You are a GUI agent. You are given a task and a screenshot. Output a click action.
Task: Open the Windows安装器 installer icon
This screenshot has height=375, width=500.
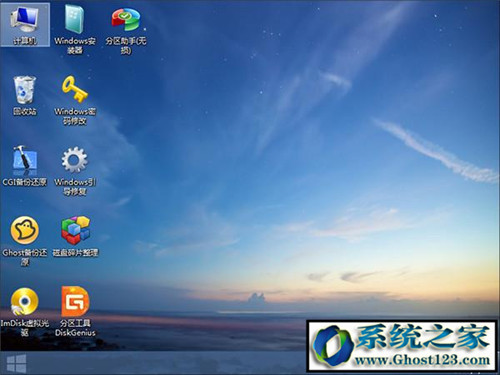[x=75, y=29]
